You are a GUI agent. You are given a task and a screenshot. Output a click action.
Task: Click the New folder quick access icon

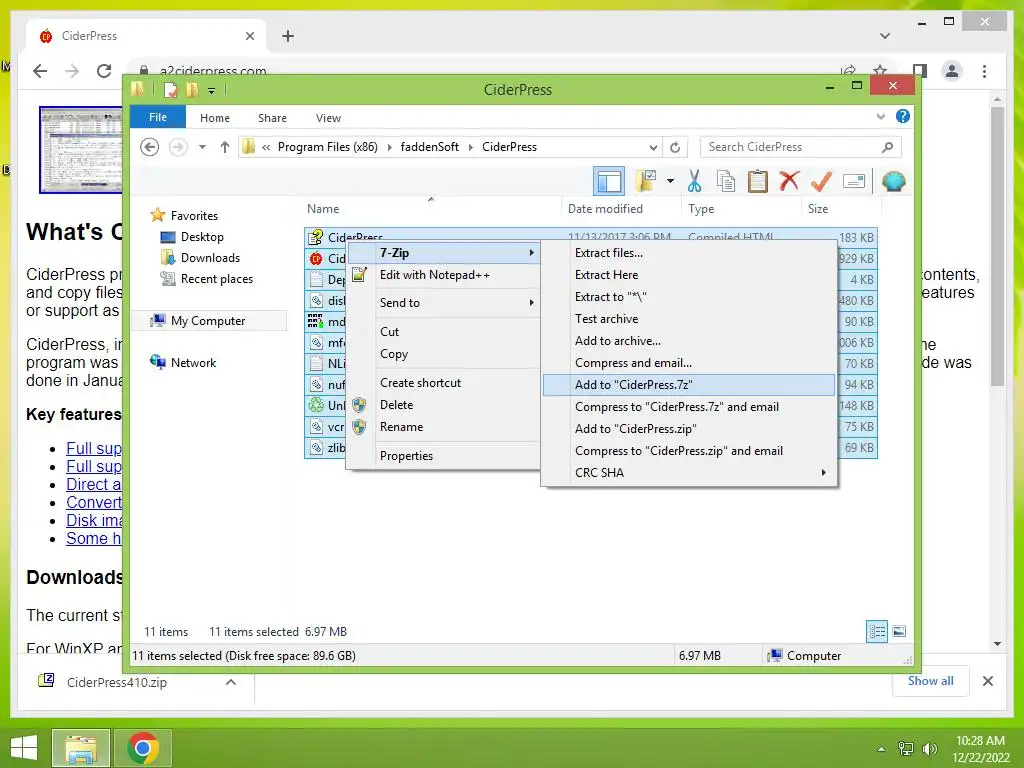point(192,90)
